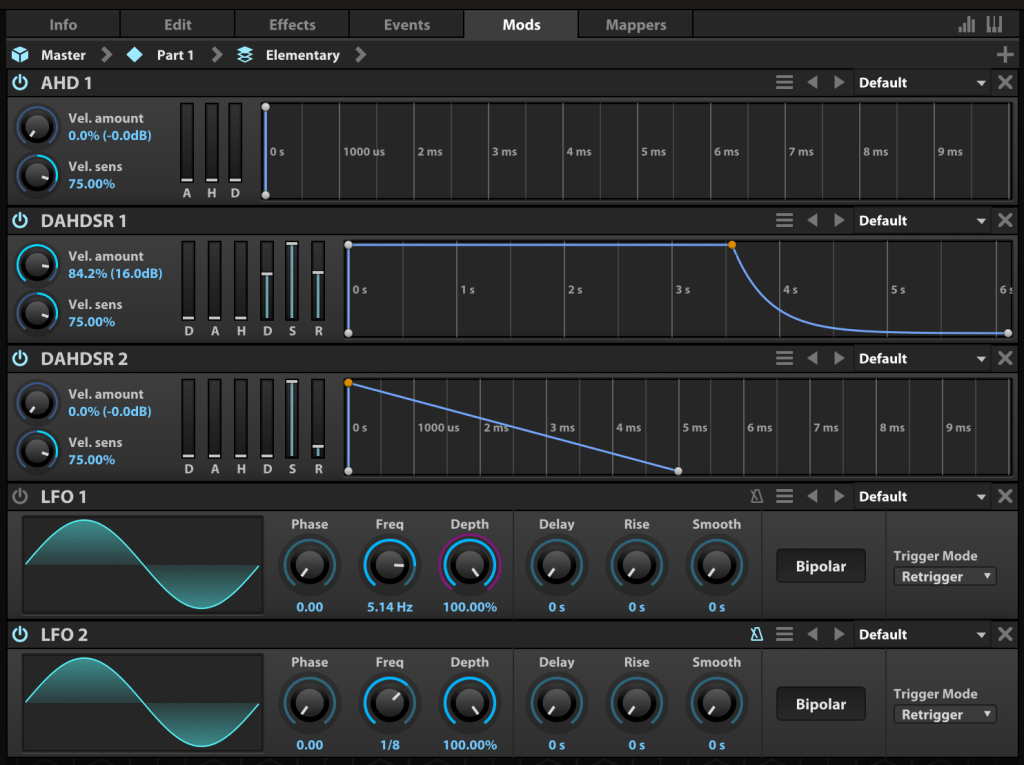Open LFO 1 Trigger Mode Retrigger dropdown
Screen dimensions: 1024x765
click(x=944, y=577)
